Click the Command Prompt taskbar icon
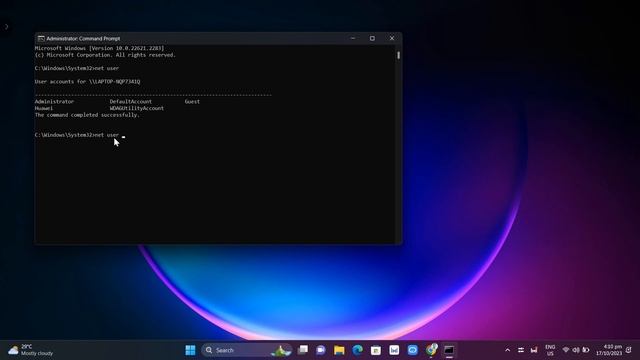Image resolution: width=640 pixels, height=360 pixels. click(449, 350)
